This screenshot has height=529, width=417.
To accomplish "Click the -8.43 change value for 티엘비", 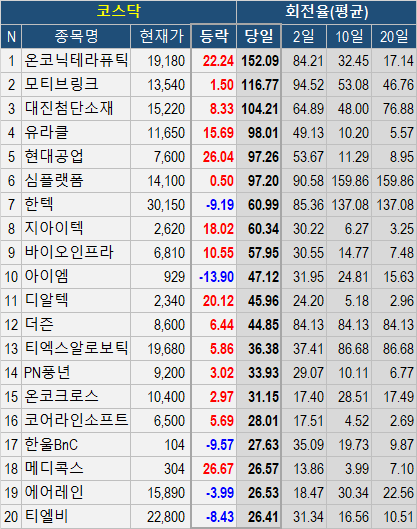I will click(x=220, y=517).
